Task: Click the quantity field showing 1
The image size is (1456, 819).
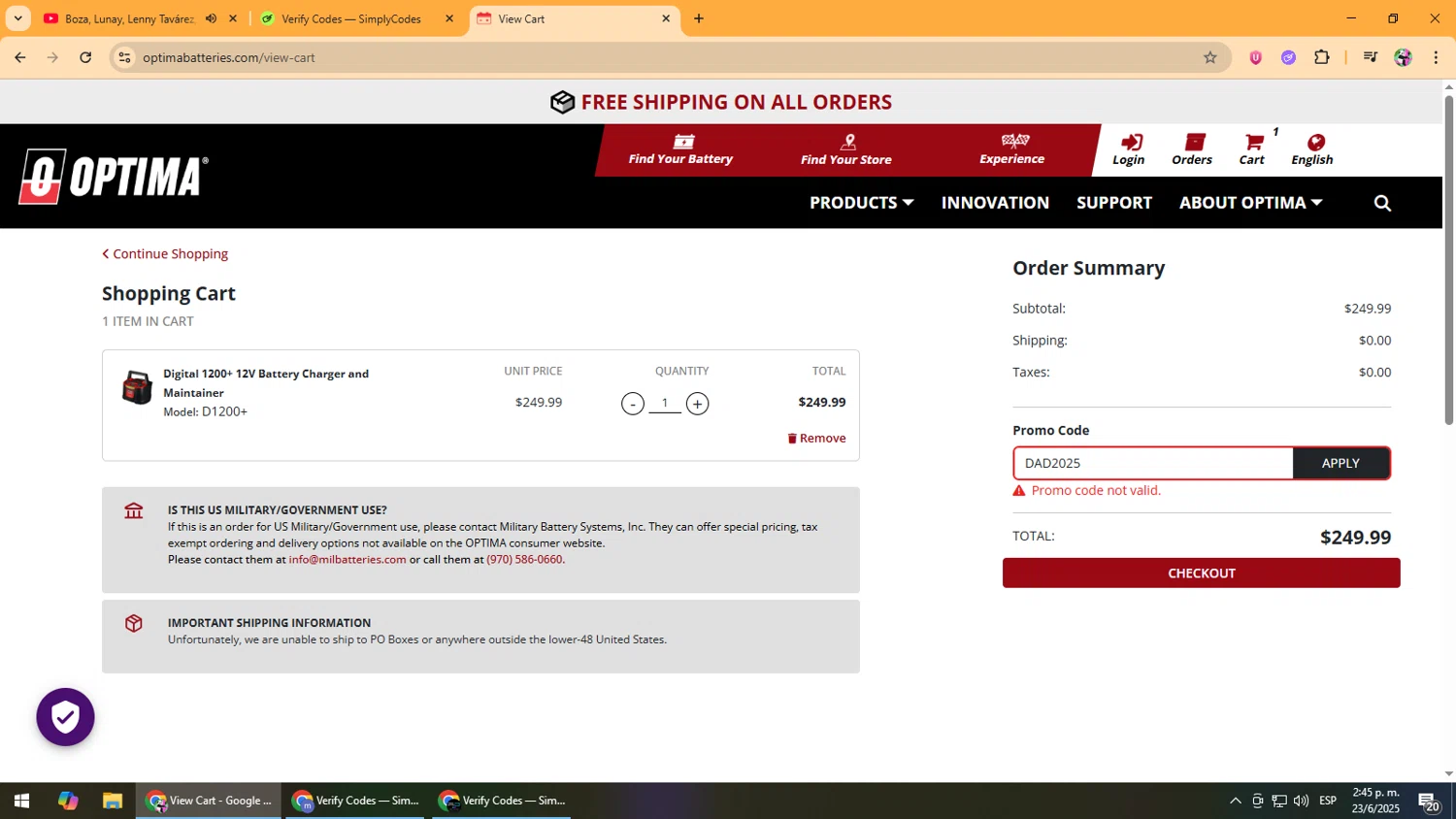Action: pos(665,403)
